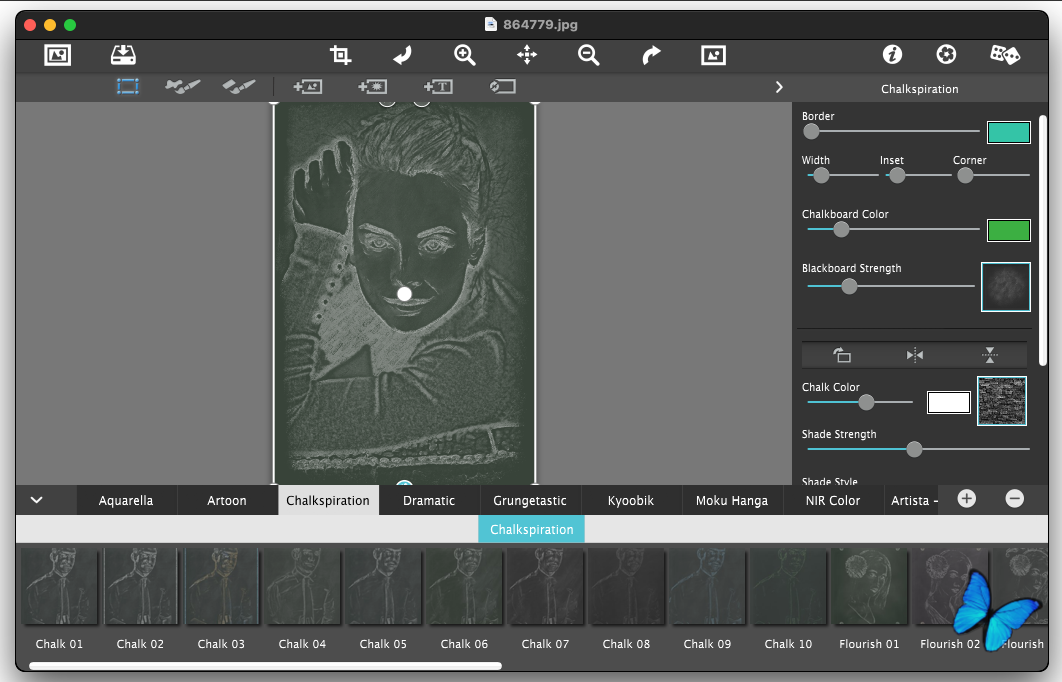
Task: Open the info icon
Action: click(892, 55)
